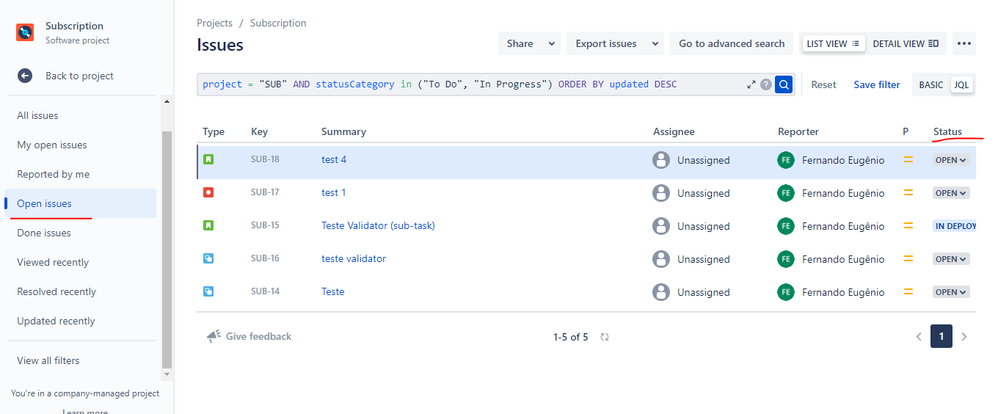The width and height of the screenshot is (998, 414).
Task: Click the medium priority icon for SUB-16
Action: tap(908, 259)
